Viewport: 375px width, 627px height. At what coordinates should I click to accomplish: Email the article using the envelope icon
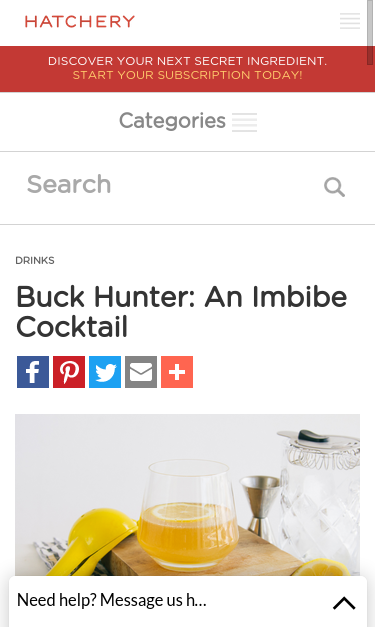141,372
